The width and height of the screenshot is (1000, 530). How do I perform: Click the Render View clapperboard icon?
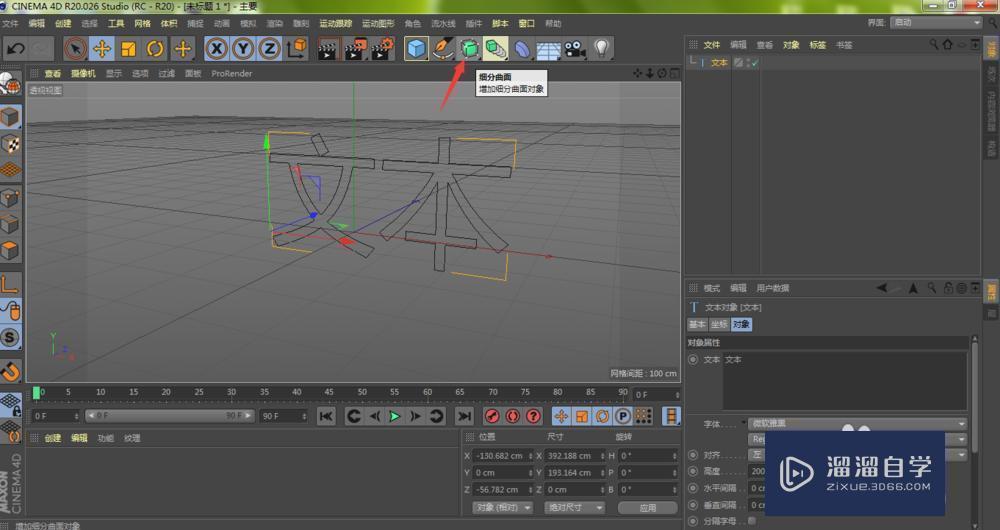(x=328, y=48)
